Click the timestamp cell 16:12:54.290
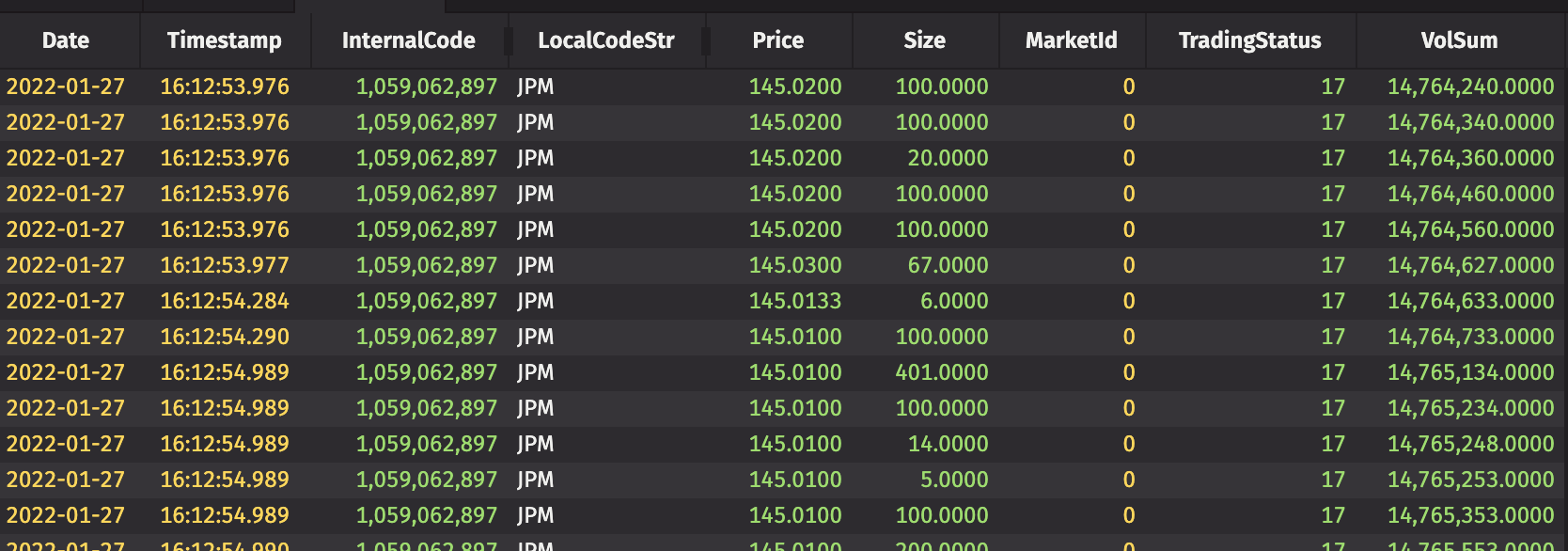1568x551 pixels. (x=225, y=337)
